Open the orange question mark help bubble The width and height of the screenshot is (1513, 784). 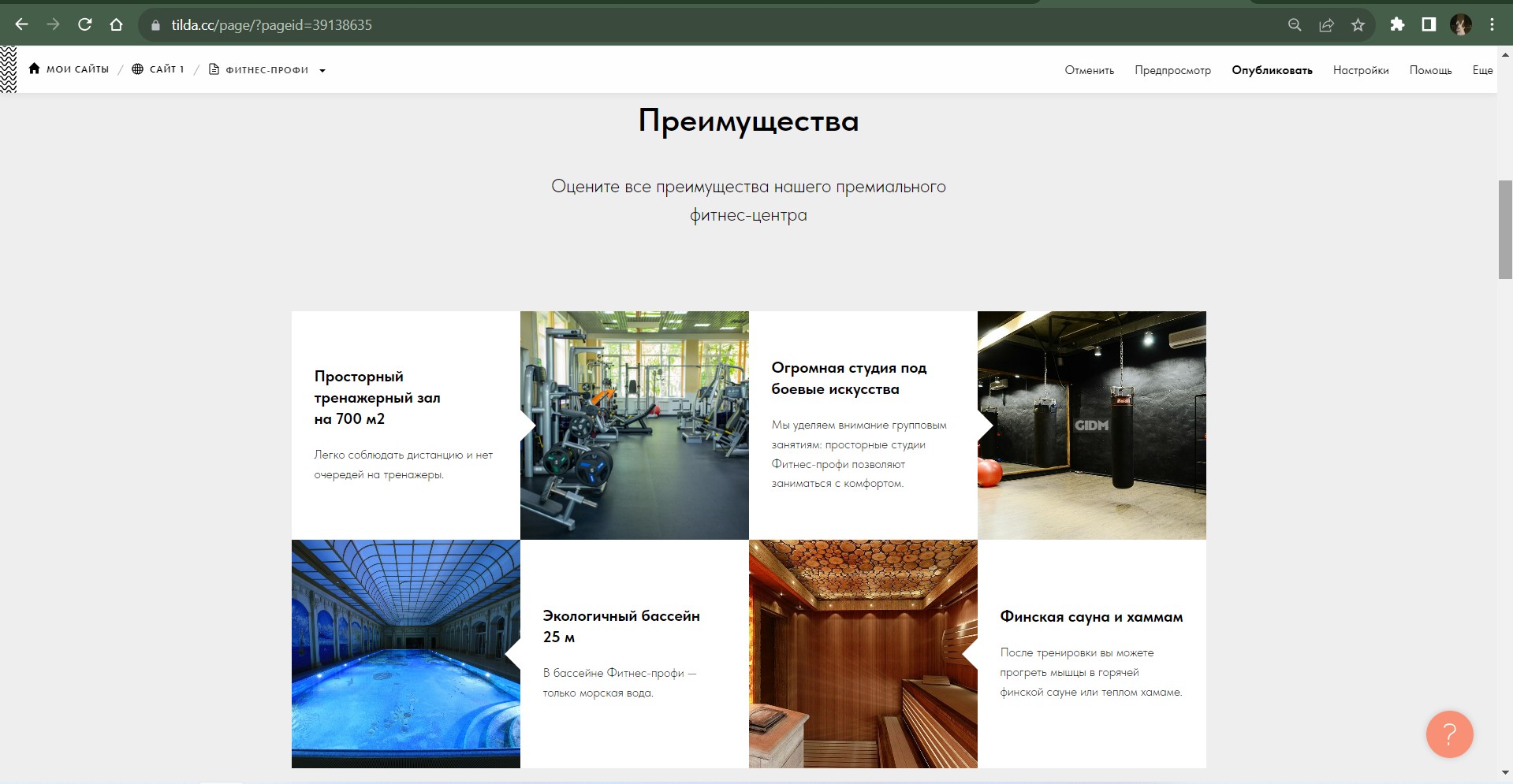coord(1449,734)
